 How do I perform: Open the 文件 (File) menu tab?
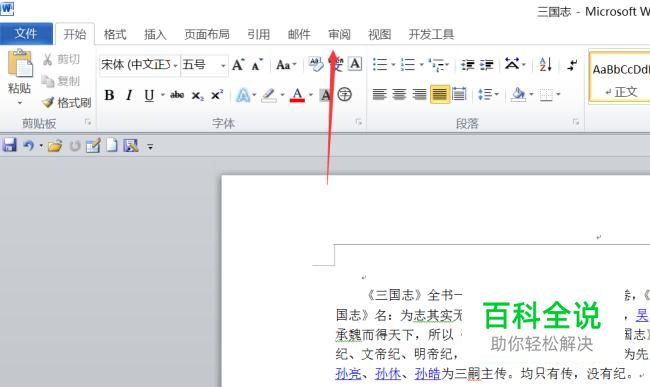tap(26, 34)
